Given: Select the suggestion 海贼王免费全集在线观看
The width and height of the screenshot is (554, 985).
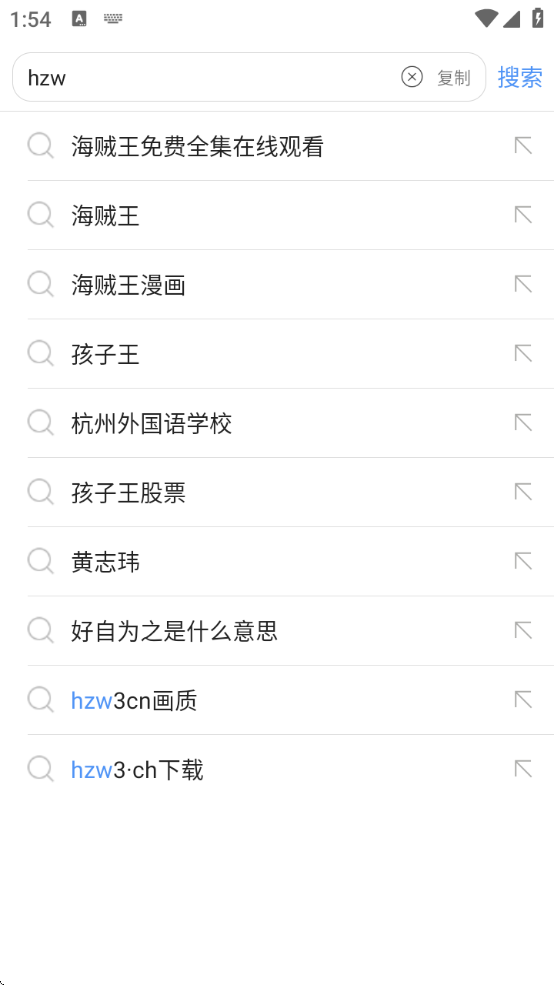Looking at the screenshot, I should point(277,146).
